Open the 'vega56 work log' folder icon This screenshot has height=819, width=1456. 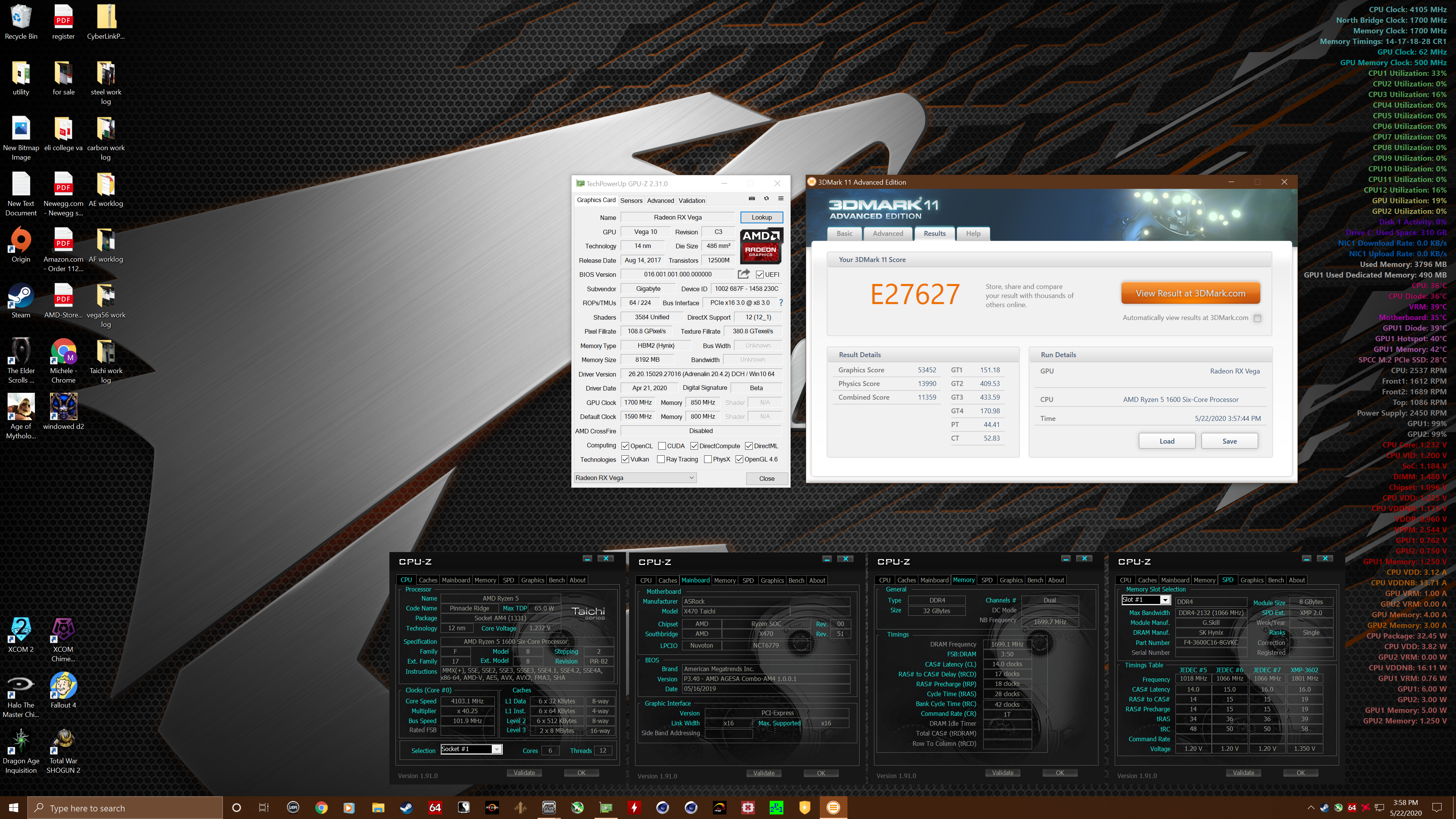click(x=106, y=306)
